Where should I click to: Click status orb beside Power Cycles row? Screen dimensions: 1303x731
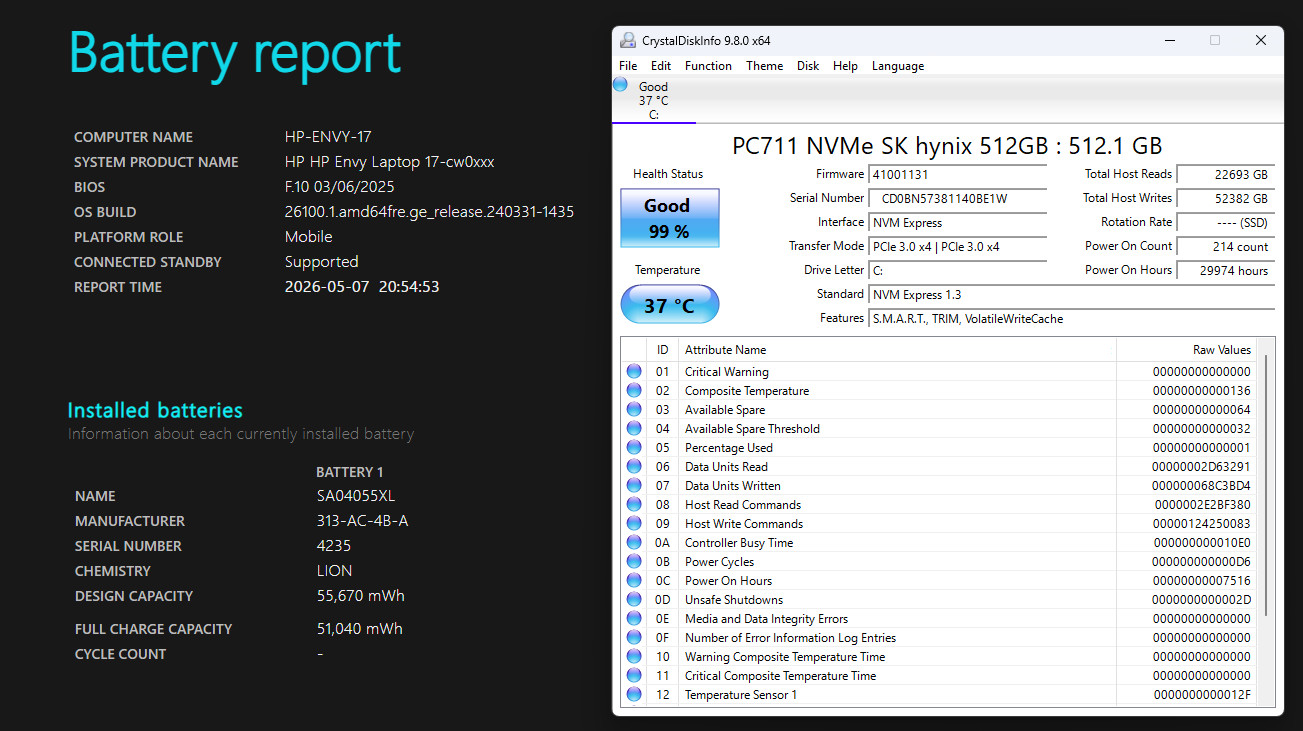point(634,561)
